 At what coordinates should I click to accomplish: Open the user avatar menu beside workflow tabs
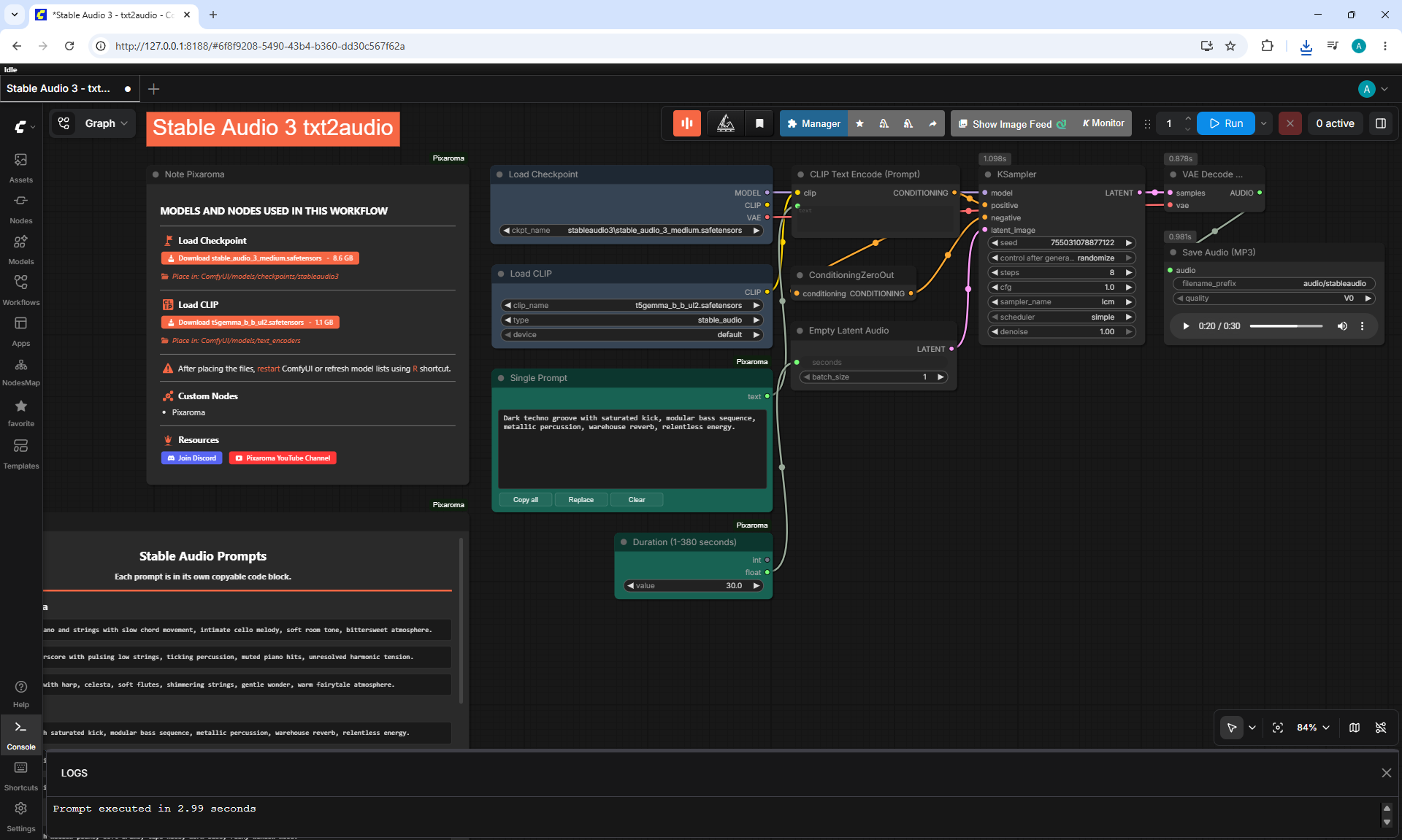pos(1373,88)
